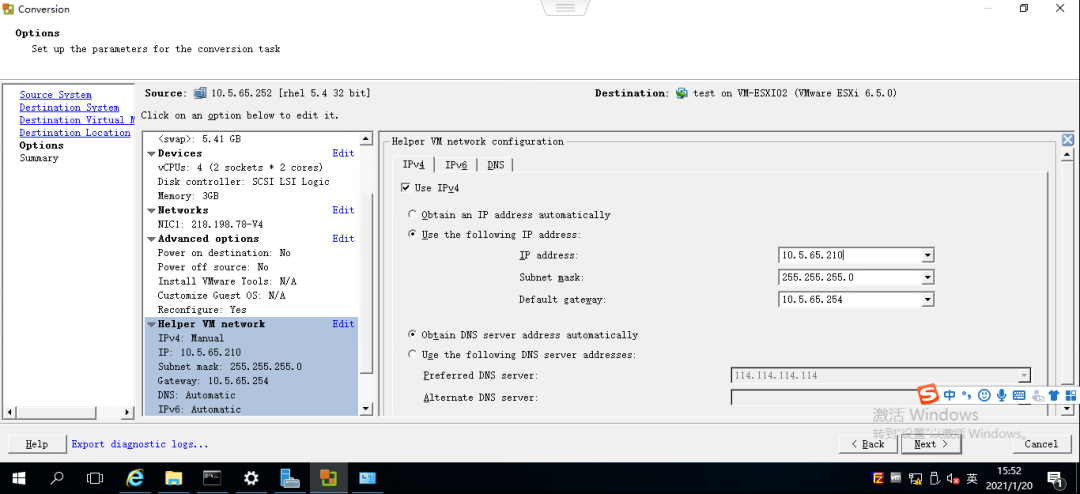
Task: Click the wizard steps horizontal scrollbar right arrow
Action: (x=127, y=412)
